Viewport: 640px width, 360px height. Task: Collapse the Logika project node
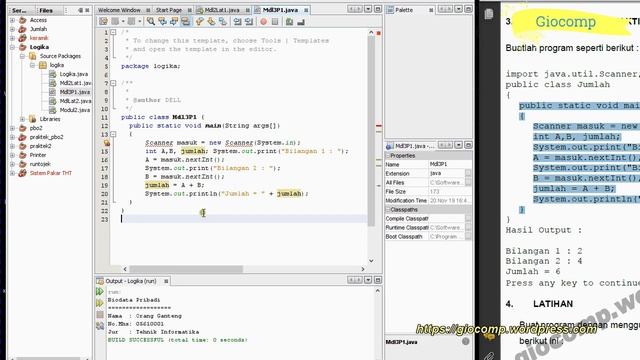coord(13,47)
